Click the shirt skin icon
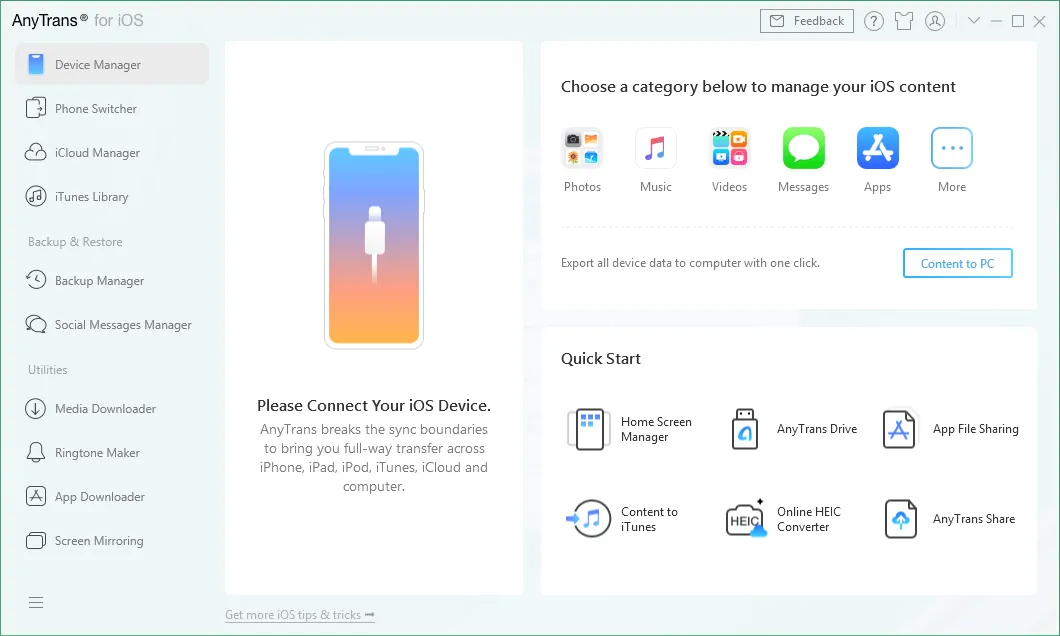Image resolution: width=1060 pixels, height=636 pixels. click(904, 21)
